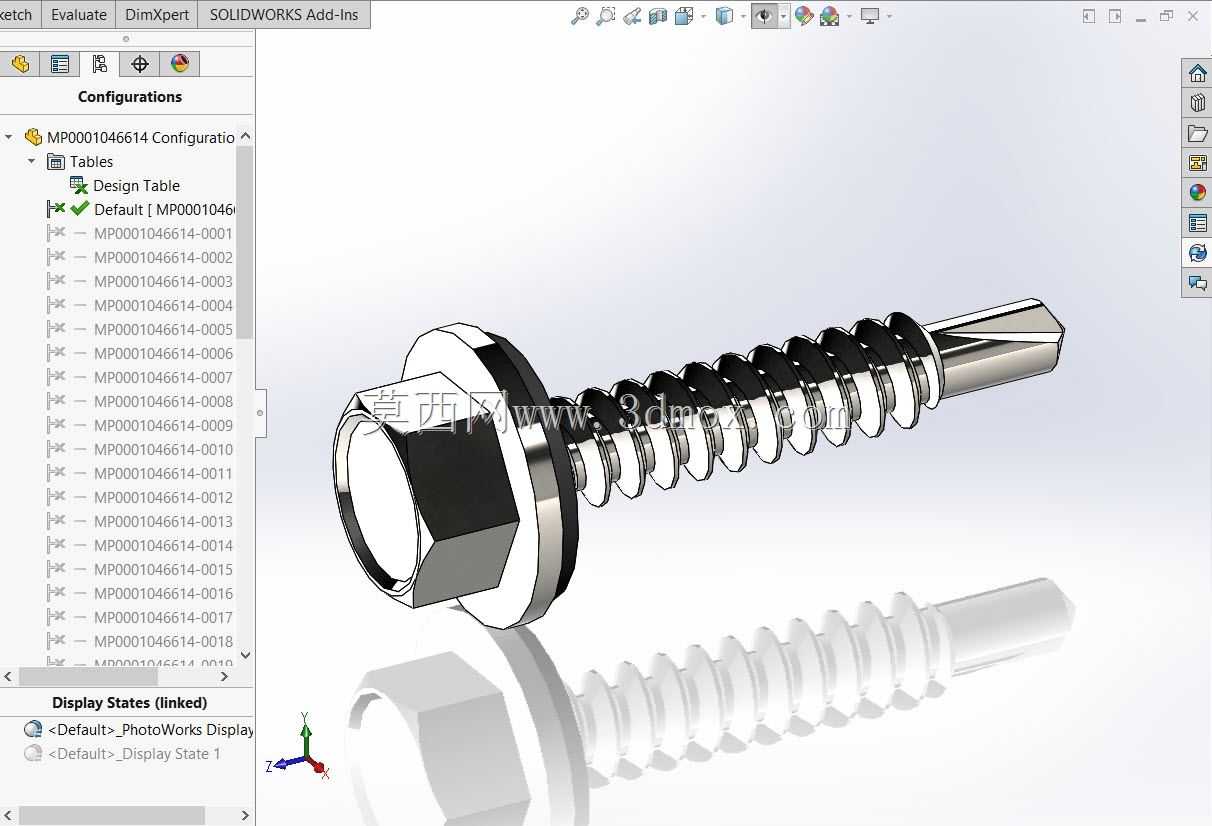Activate the <Default>_Display State 1 display state
Image resolution: width=1212 pixels, height=826 pixels.
pos(134,754)
